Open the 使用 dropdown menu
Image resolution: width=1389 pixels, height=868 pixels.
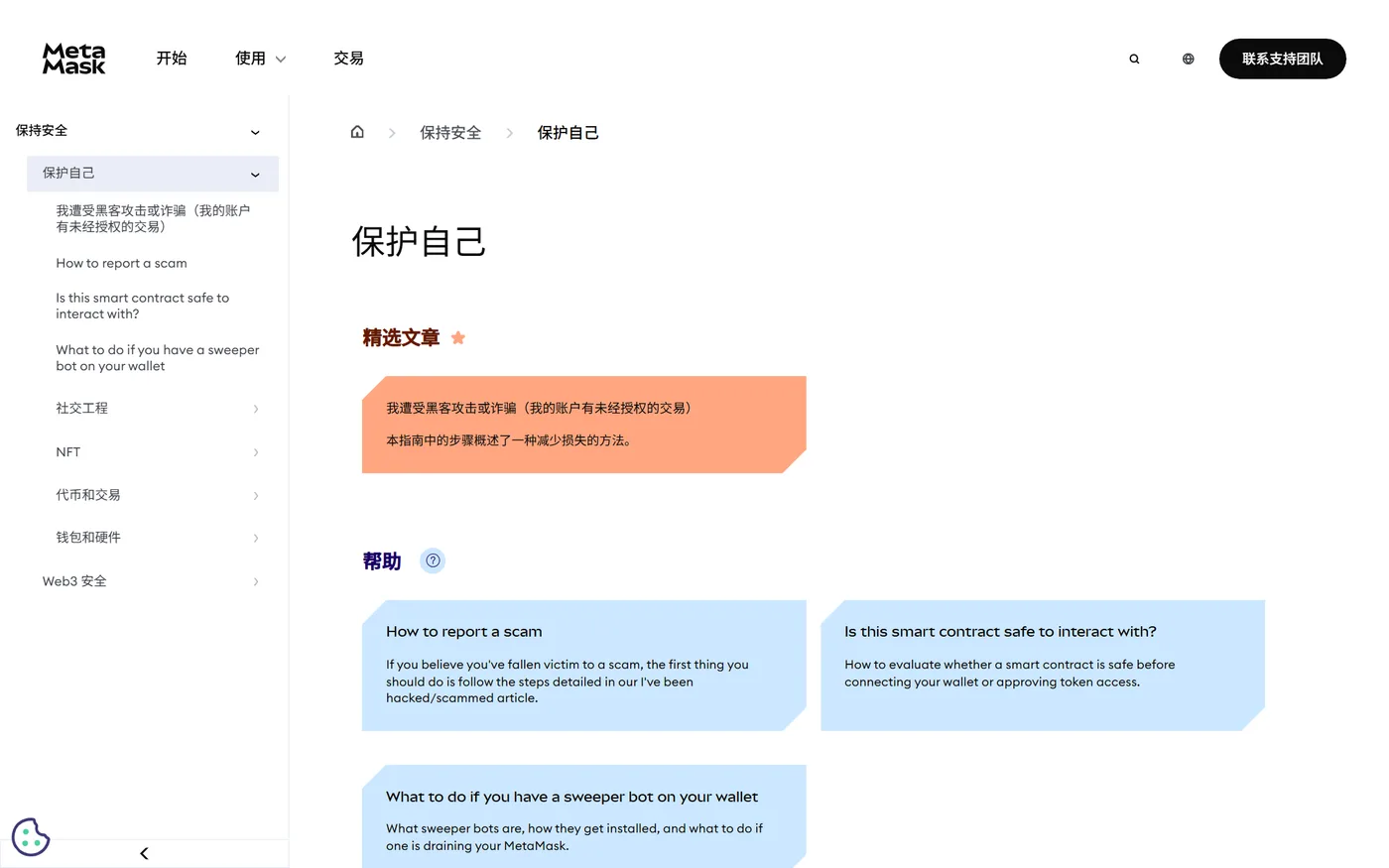(x=261, y=59)
